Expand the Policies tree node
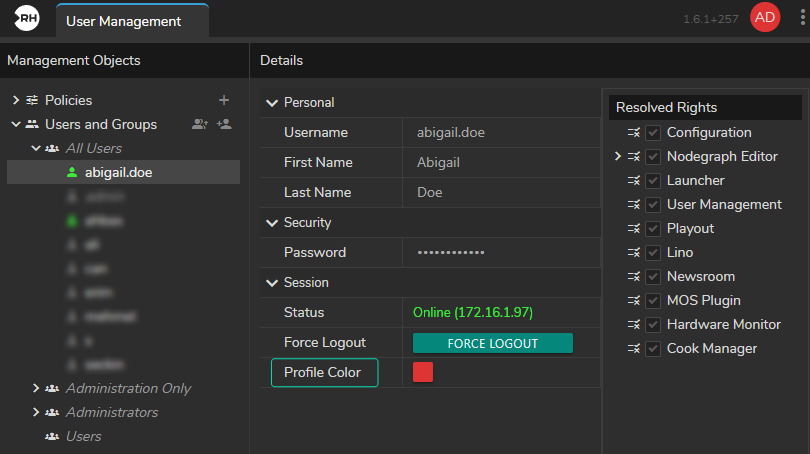The image size is (810, 454). pyautogui.click(x=16, y=100)
